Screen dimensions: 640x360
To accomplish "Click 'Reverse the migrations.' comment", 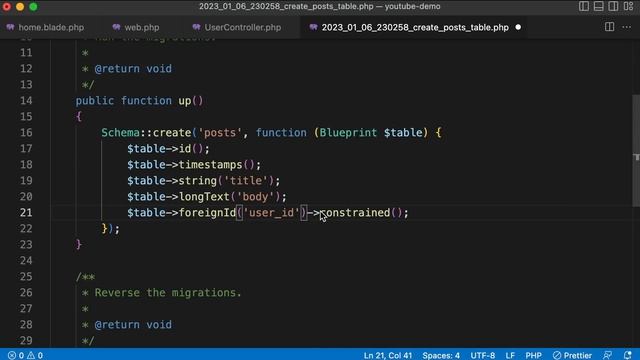I will (x=168, y=293).
